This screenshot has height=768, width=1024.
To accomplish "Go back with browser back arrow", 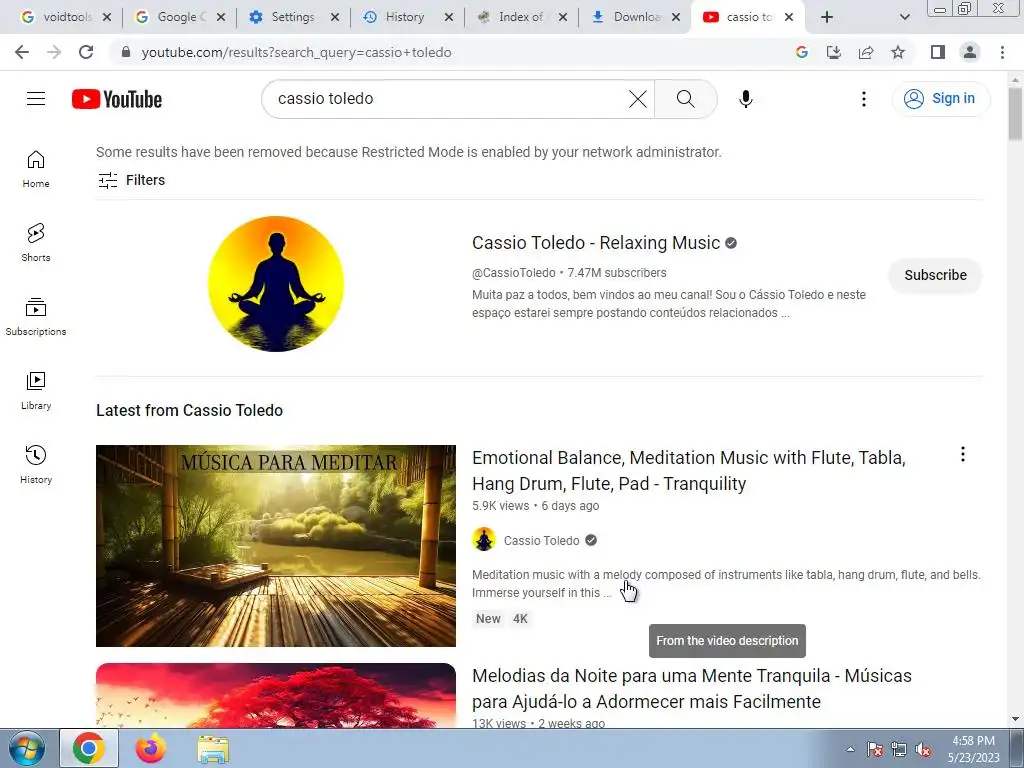I will click(22, 52).
